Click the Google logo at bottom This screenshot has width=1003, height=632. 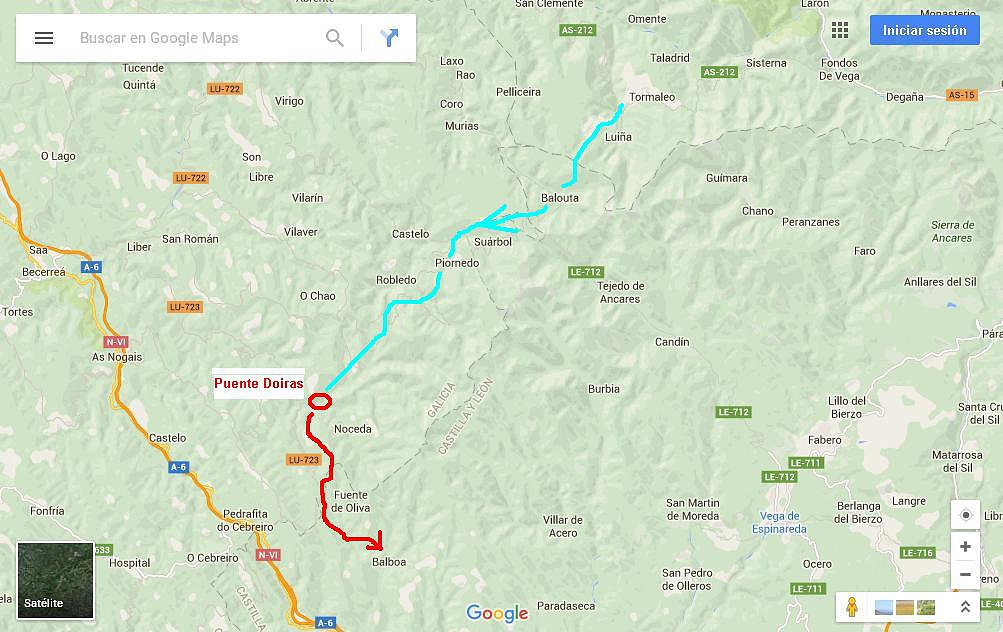(497, 613)
